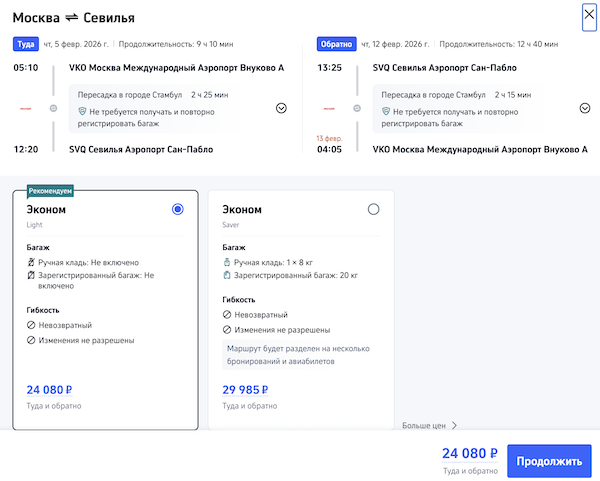This screenshot has height=481, width=600.
Task: Expand outbound Istanbul layover details
Action: [x=281, y=108]
